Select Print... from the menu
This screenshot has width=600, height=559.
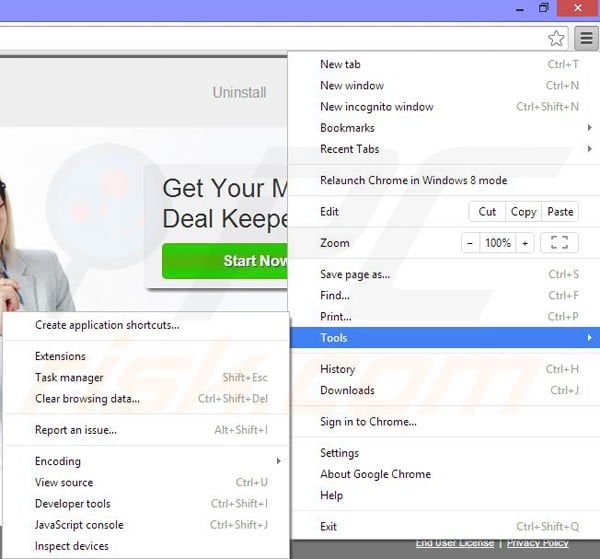[444, 316]
